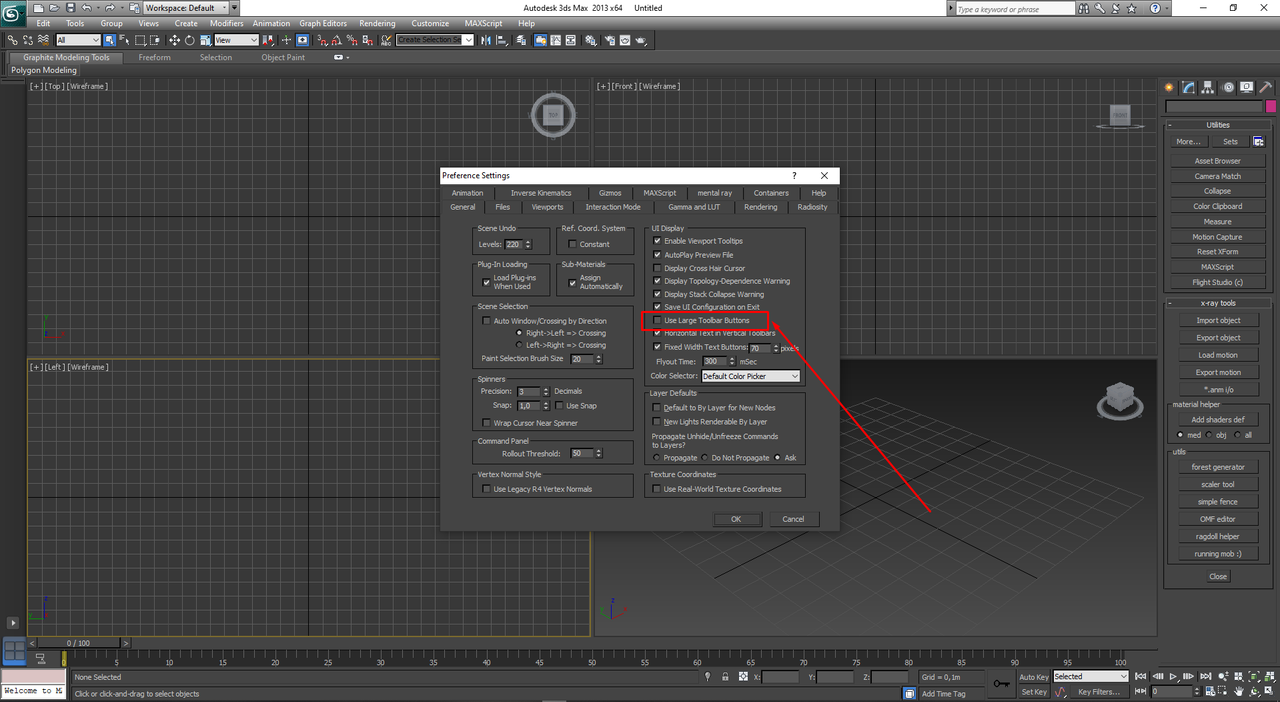Switch to the Freeform ribbon tab
Screen dimensions: 1280x702
coord(154,57)
